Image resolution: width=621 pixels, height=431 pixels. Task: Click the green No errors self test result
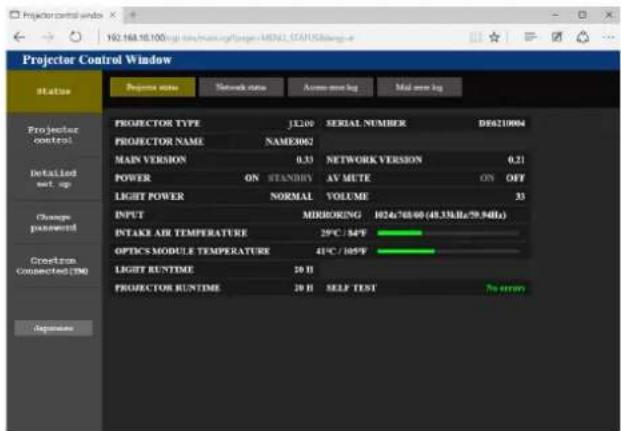pyautogui.click(x=506, y=288)
